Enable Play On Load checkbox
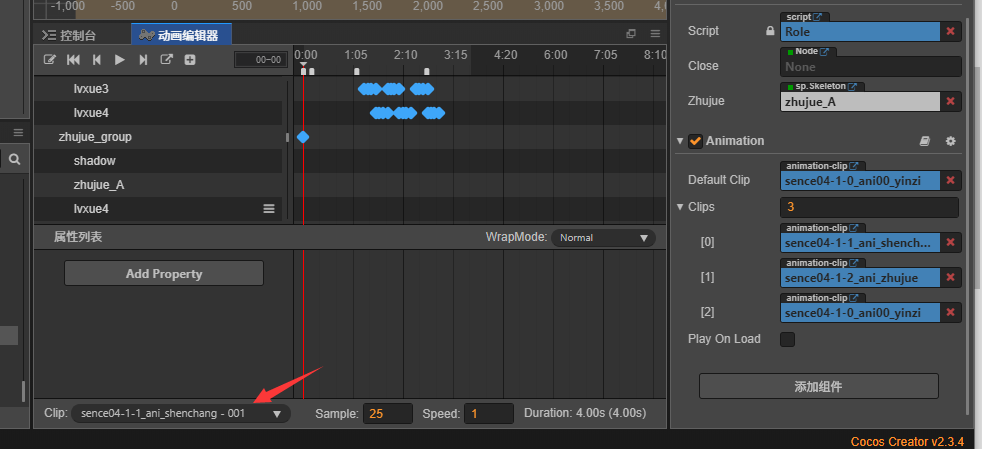Viewport: 982px width, 449px height. point(787,339)
